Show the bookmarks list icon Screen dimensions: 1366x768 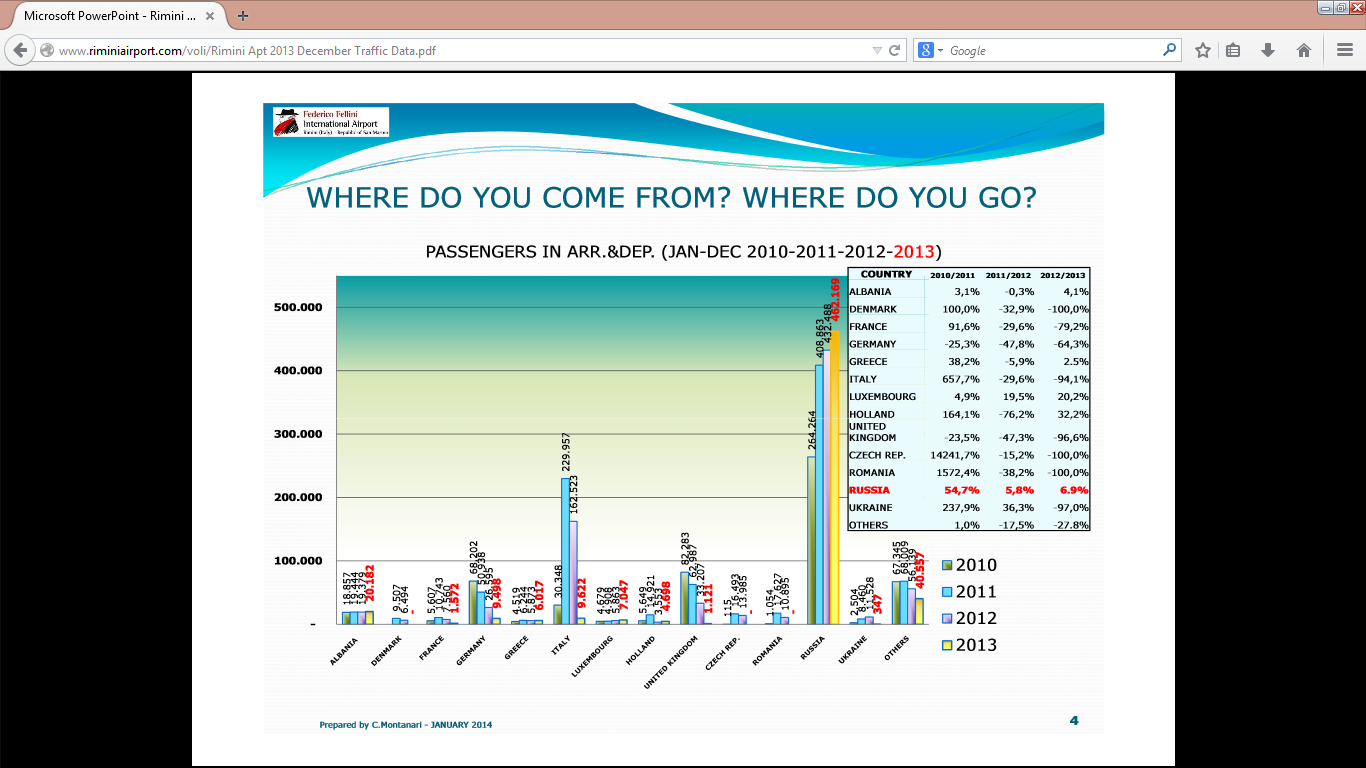[x=1234, y=50]
